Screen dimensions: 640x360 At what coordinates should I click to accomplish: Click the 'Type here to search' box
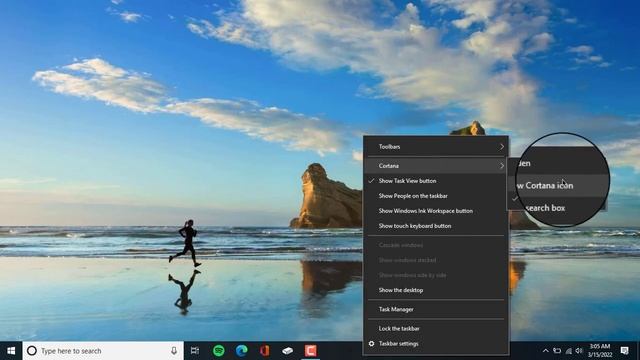point(102,351)
